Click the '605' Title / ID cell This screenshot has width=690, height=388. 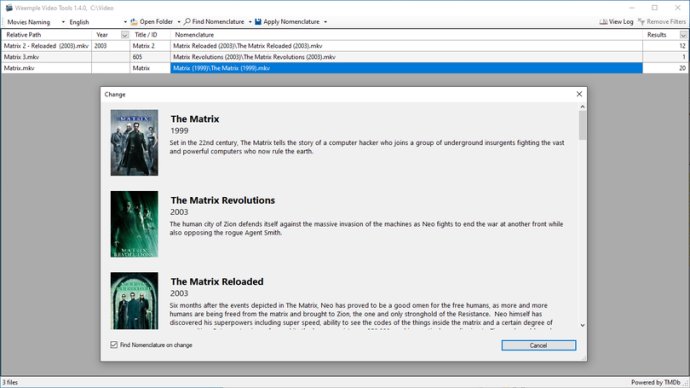coord(150,57)
